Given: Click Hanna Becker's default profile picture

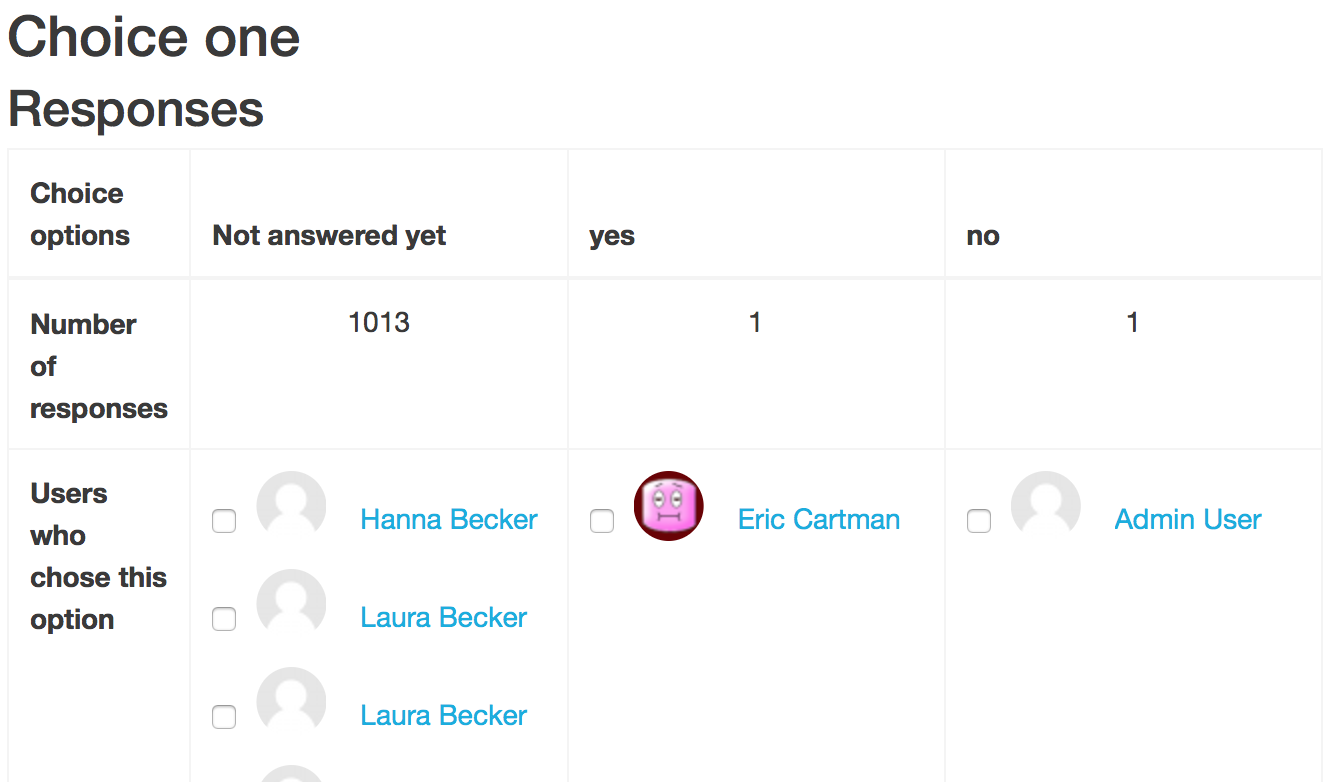Looking at the screenshot, I should click(291, 506).
